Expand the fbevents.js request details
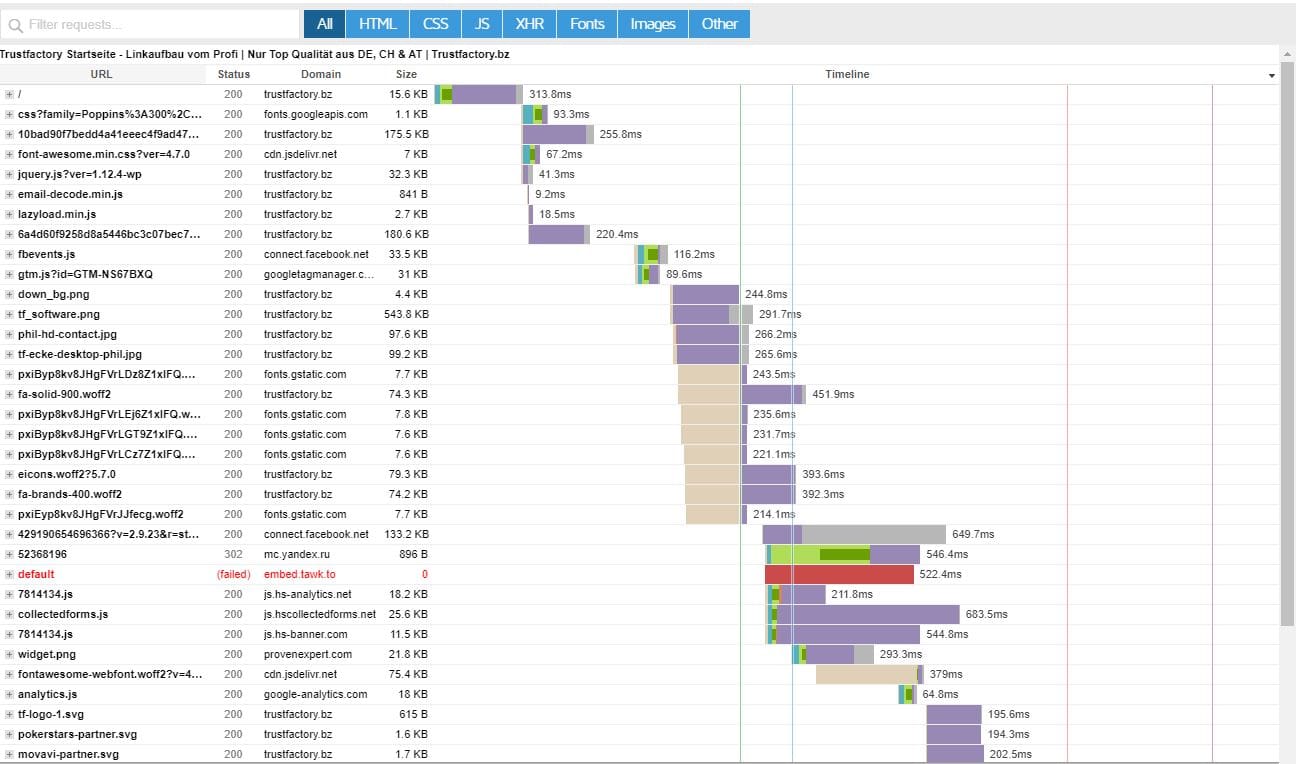Viewport: 1298px width, 764px height. (x=9, y=254)
